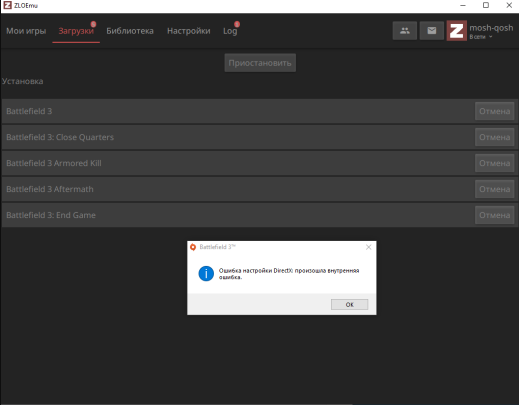Cancel the Battlefield 3 installation
519x405 pixels.
[494, 111]
